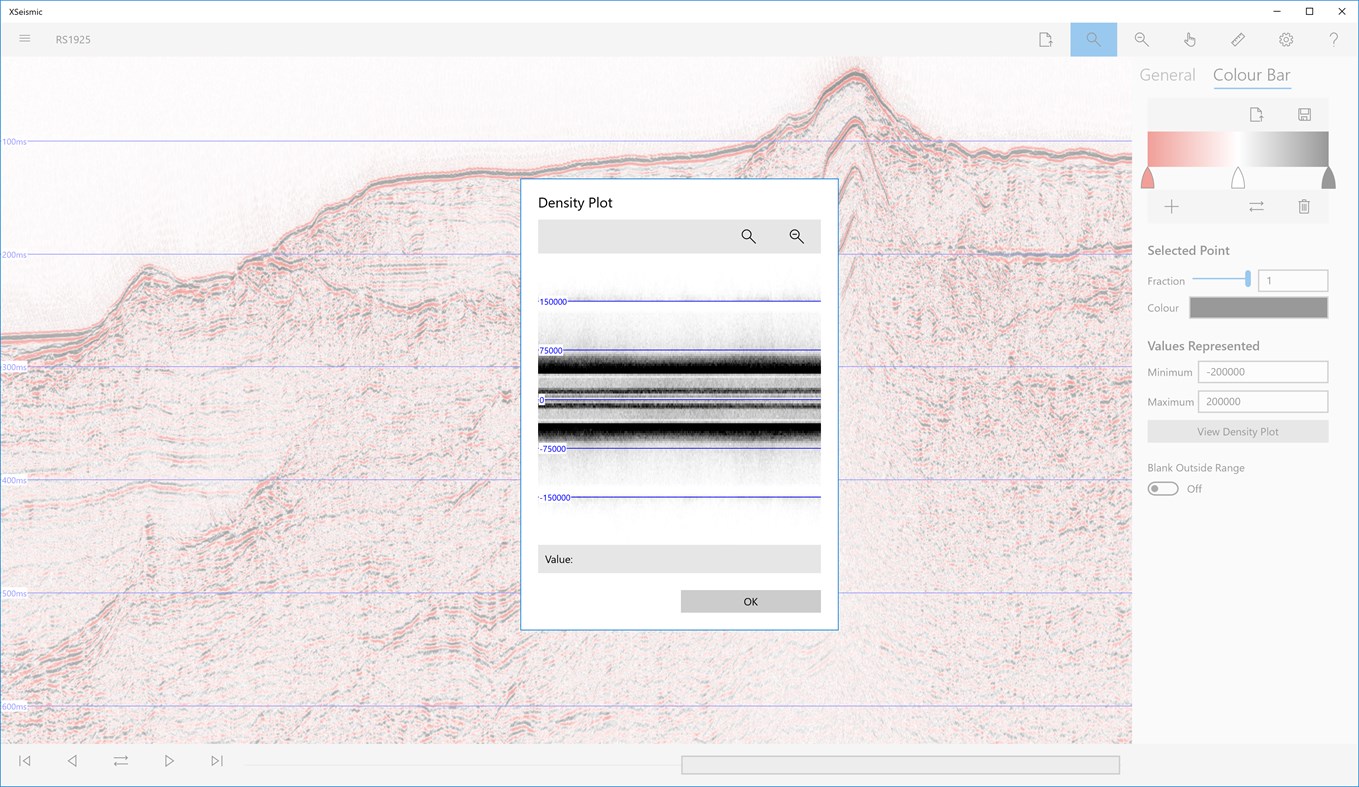The image size is (1359, 787).
Task: Open the Help question mark
Action: 1333,39
